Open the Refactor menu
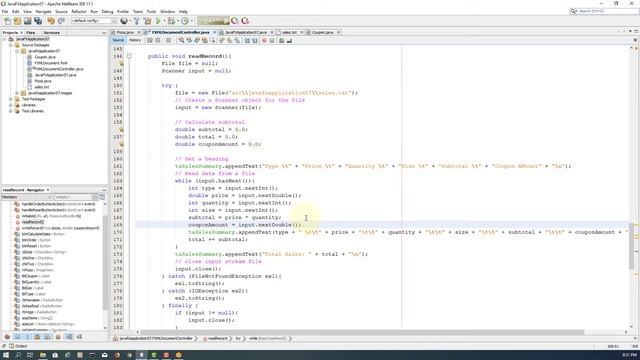The width and height of the screenshot is (640, 360). click(x=79, y=11)
